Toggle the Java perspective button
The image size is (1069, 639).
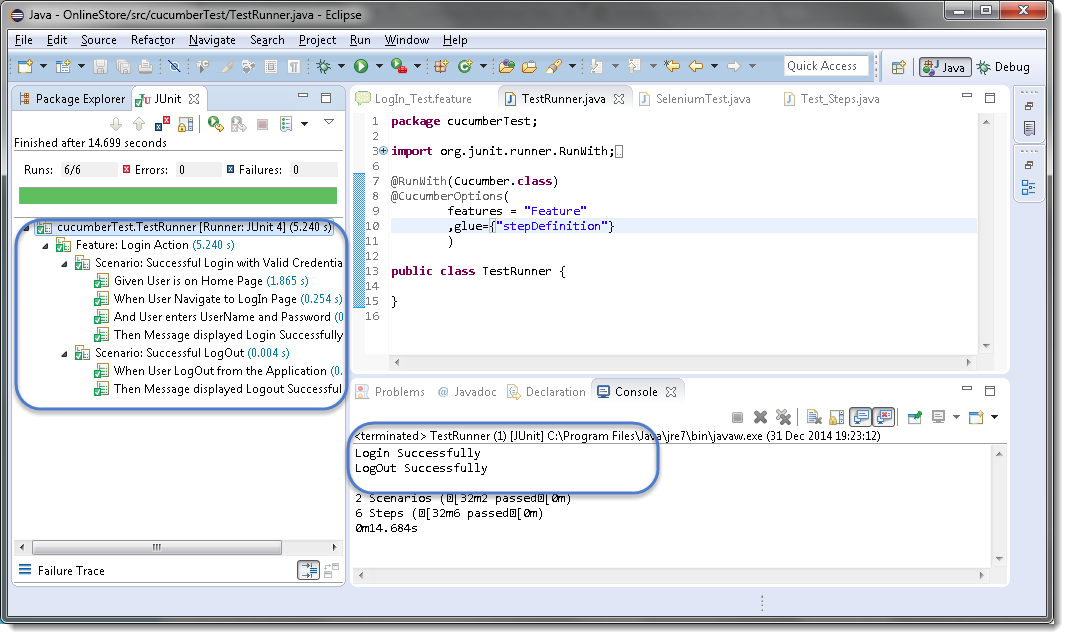point(945,67)
